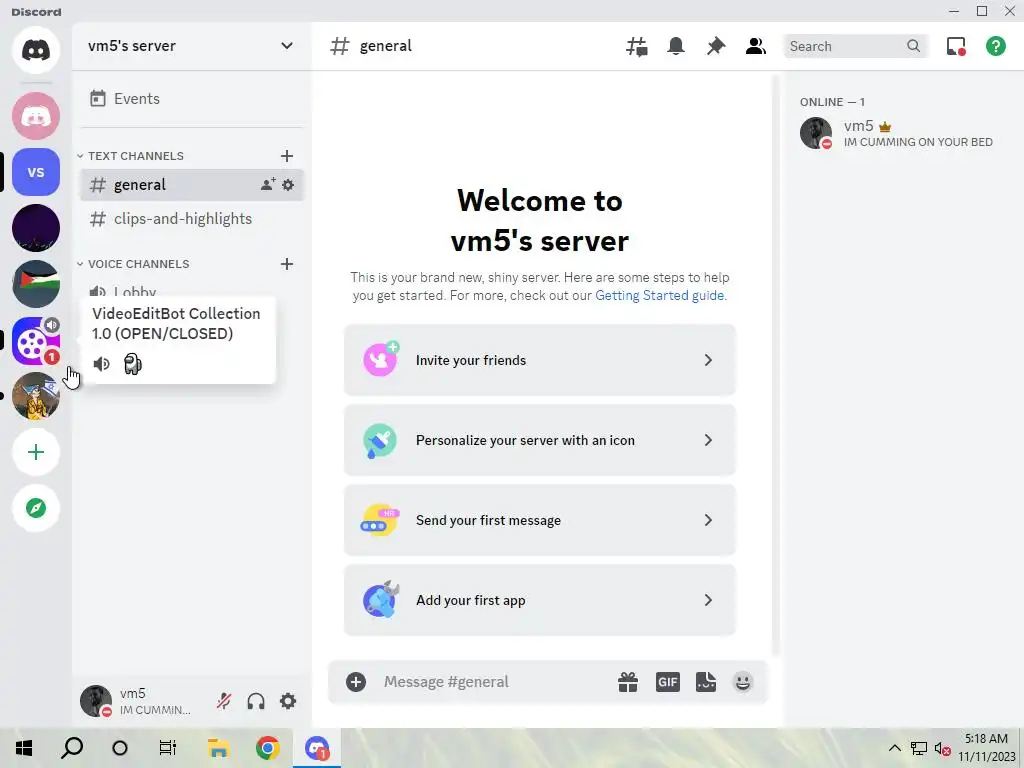Click Personalize your server with an icon

click(x=539, y=440)
